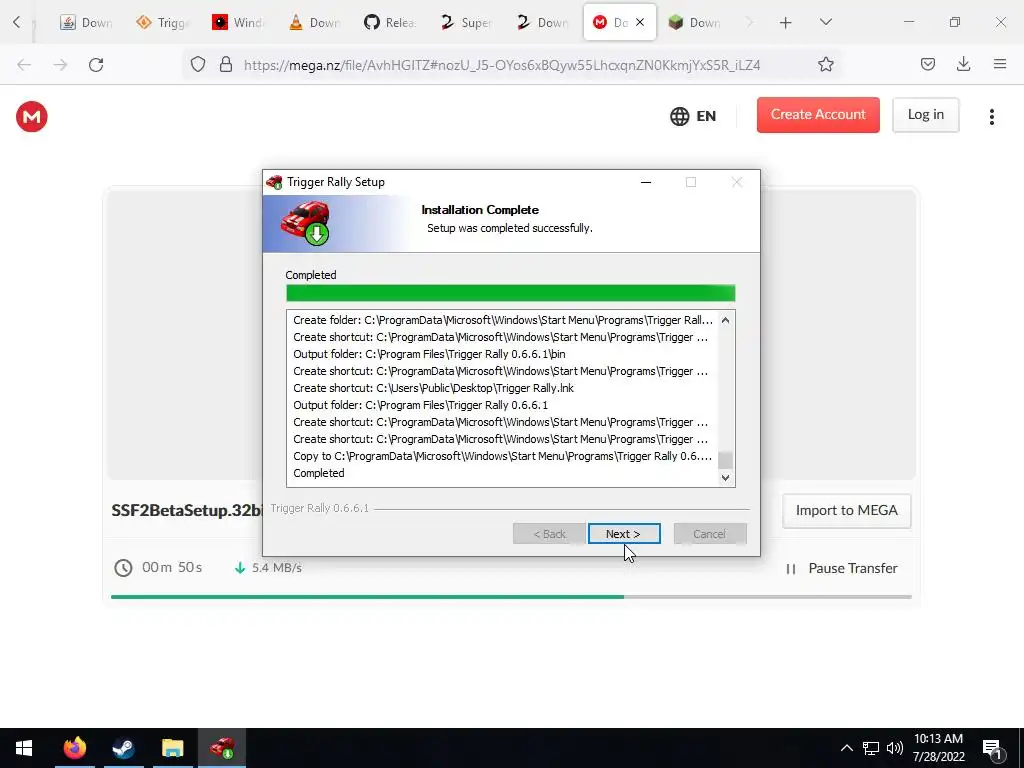Open the language selector globe EN
The width and height of the screenshot is (1024, 768).
point(693,116)
